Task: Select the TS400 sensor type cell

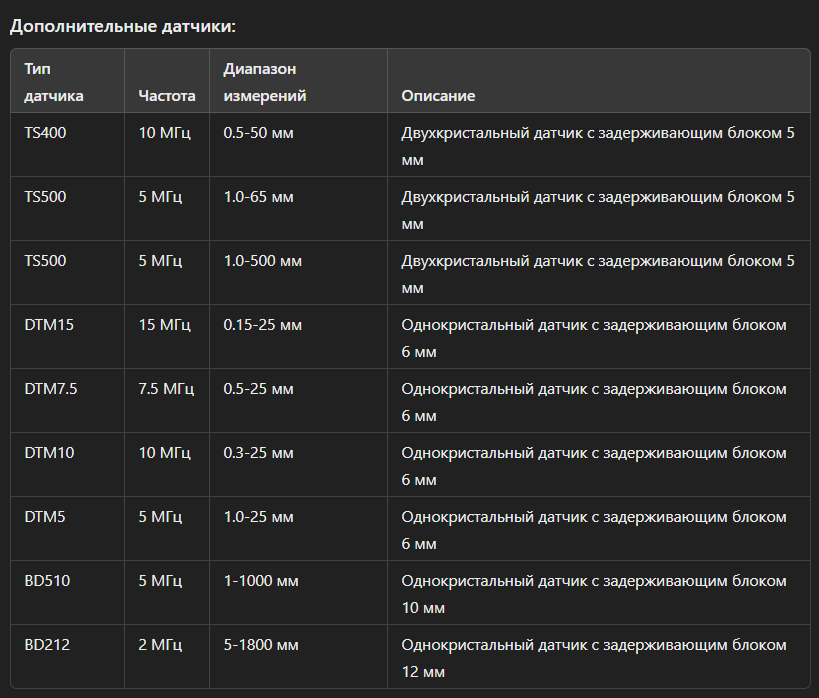Action: click(x=46, y=132)
